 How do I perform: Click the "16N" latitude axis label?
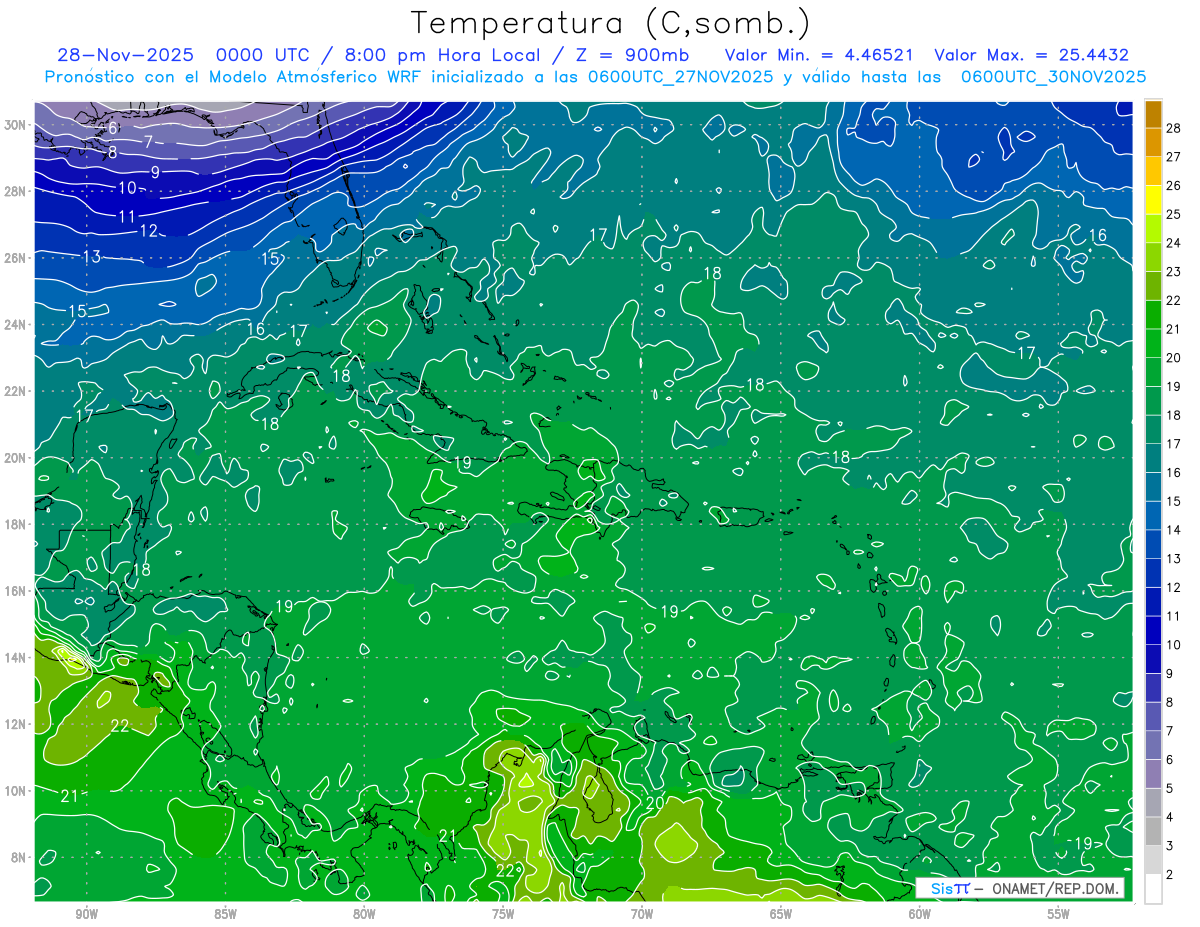(17, 591)
